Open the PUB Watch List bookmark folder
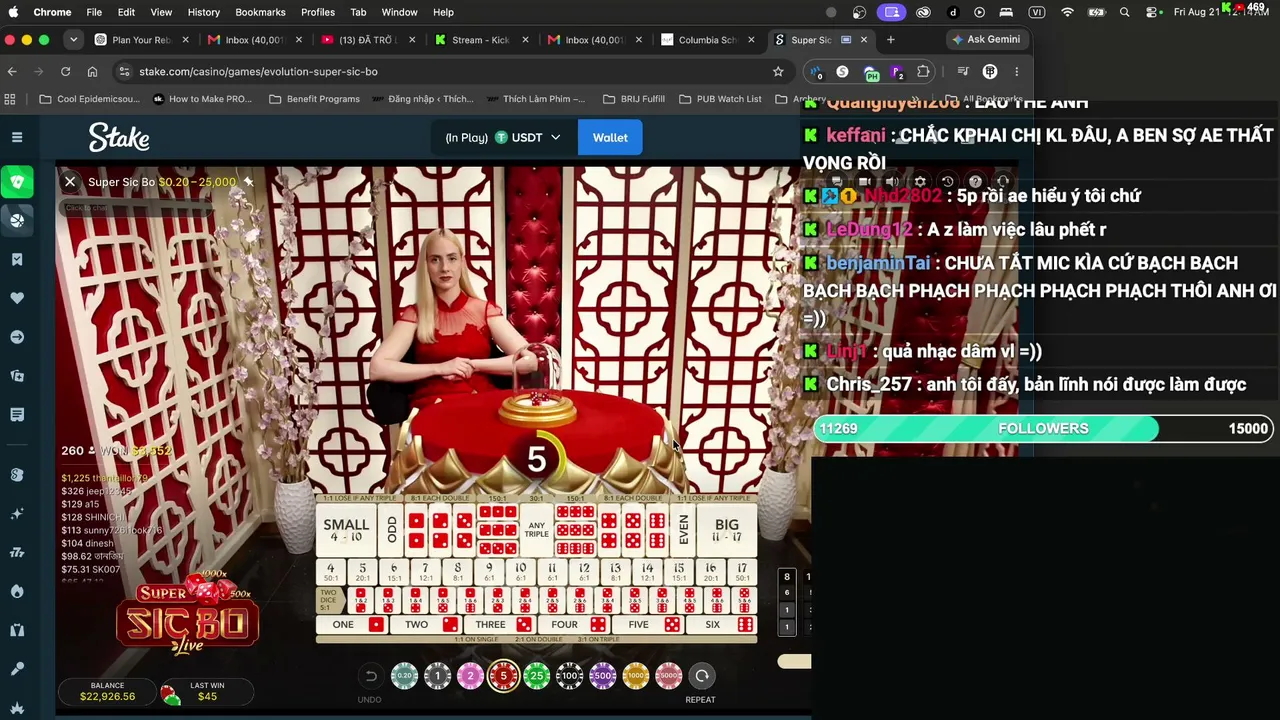 coord(720,99)
